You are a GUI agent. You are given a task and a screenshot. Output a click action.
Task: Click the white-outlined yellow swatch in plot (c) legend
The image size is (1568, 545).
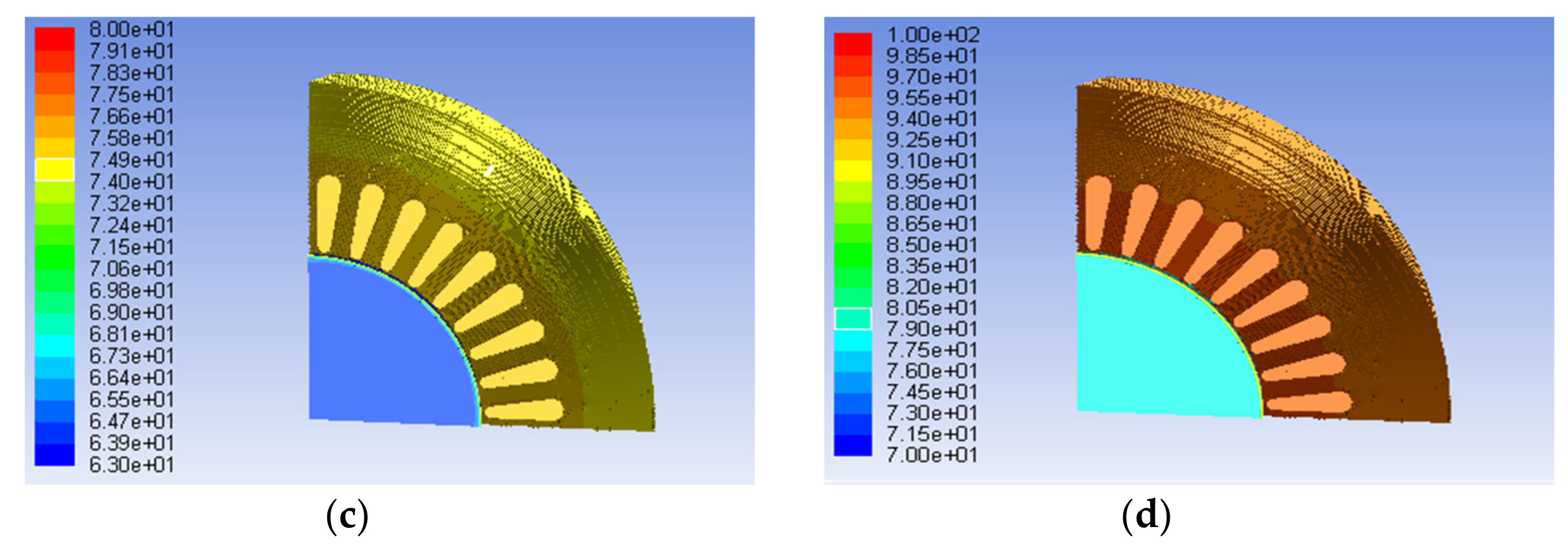click(x=55, y=170)
